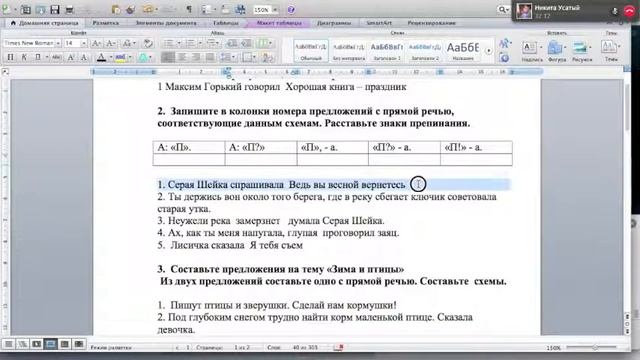This screenshot has width=640, height=360.
Task: Apply the Название style
Action: point(463,51)
